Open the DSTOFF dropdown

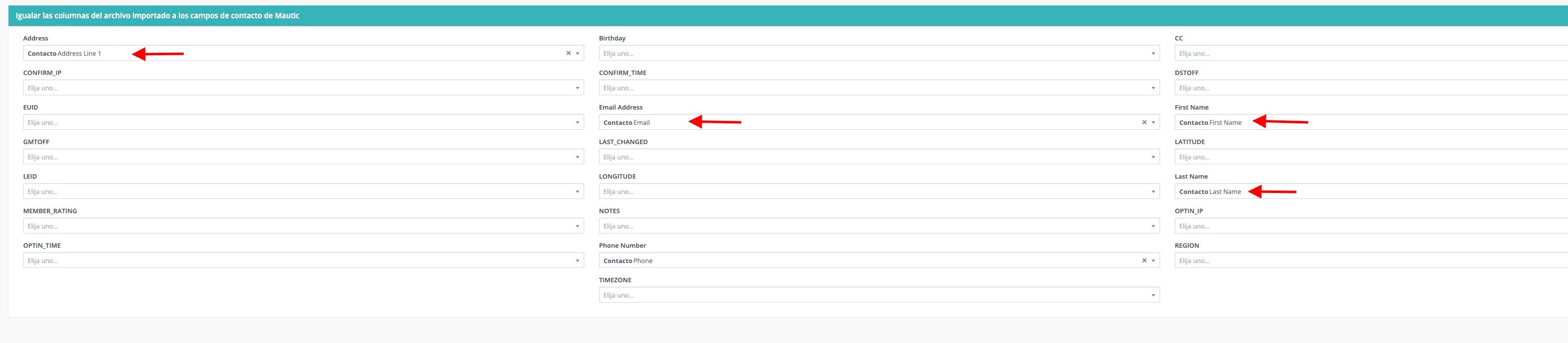1371,87
